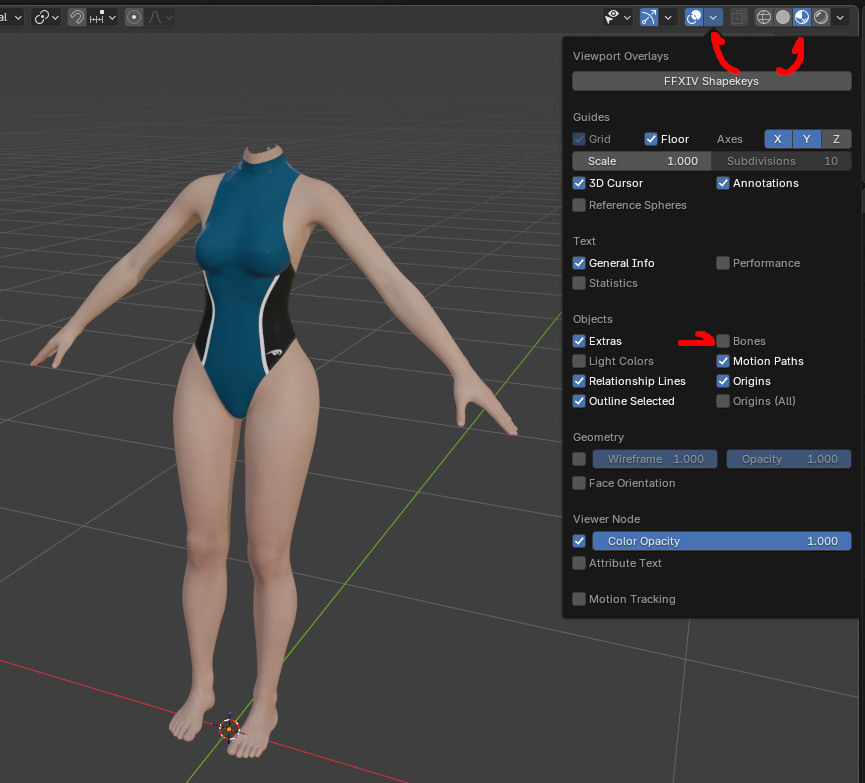Uncheck the General Info checkbox
The width and height of the screenshot is (865, 783).
579,263
